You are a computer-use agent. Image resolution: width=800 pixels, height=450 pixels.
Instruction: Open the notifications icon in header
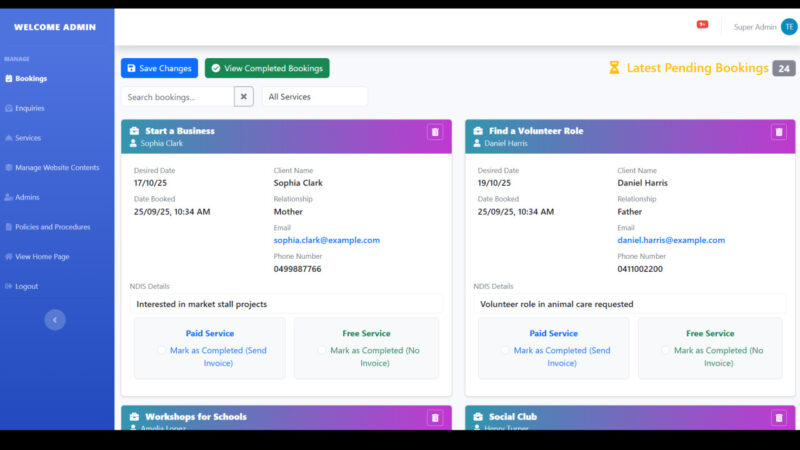[x=702, y=25]
